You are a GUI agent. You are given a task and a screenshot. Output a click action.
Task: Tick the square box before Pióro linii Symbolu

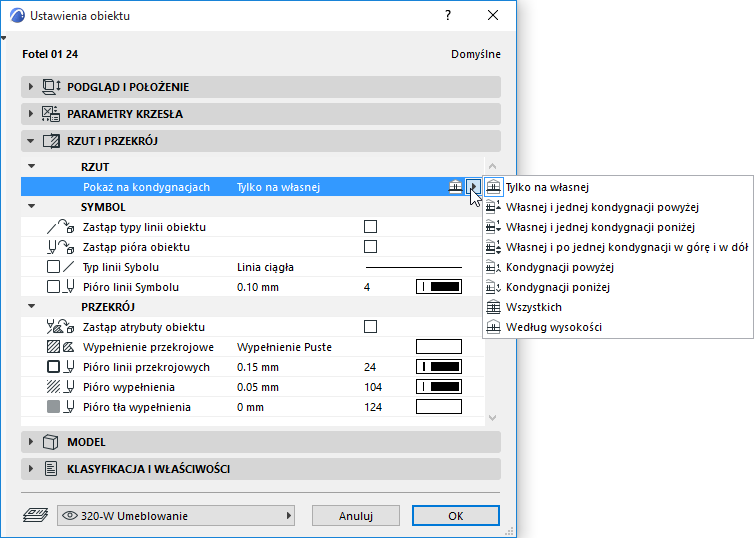click(x=53, y=287)
